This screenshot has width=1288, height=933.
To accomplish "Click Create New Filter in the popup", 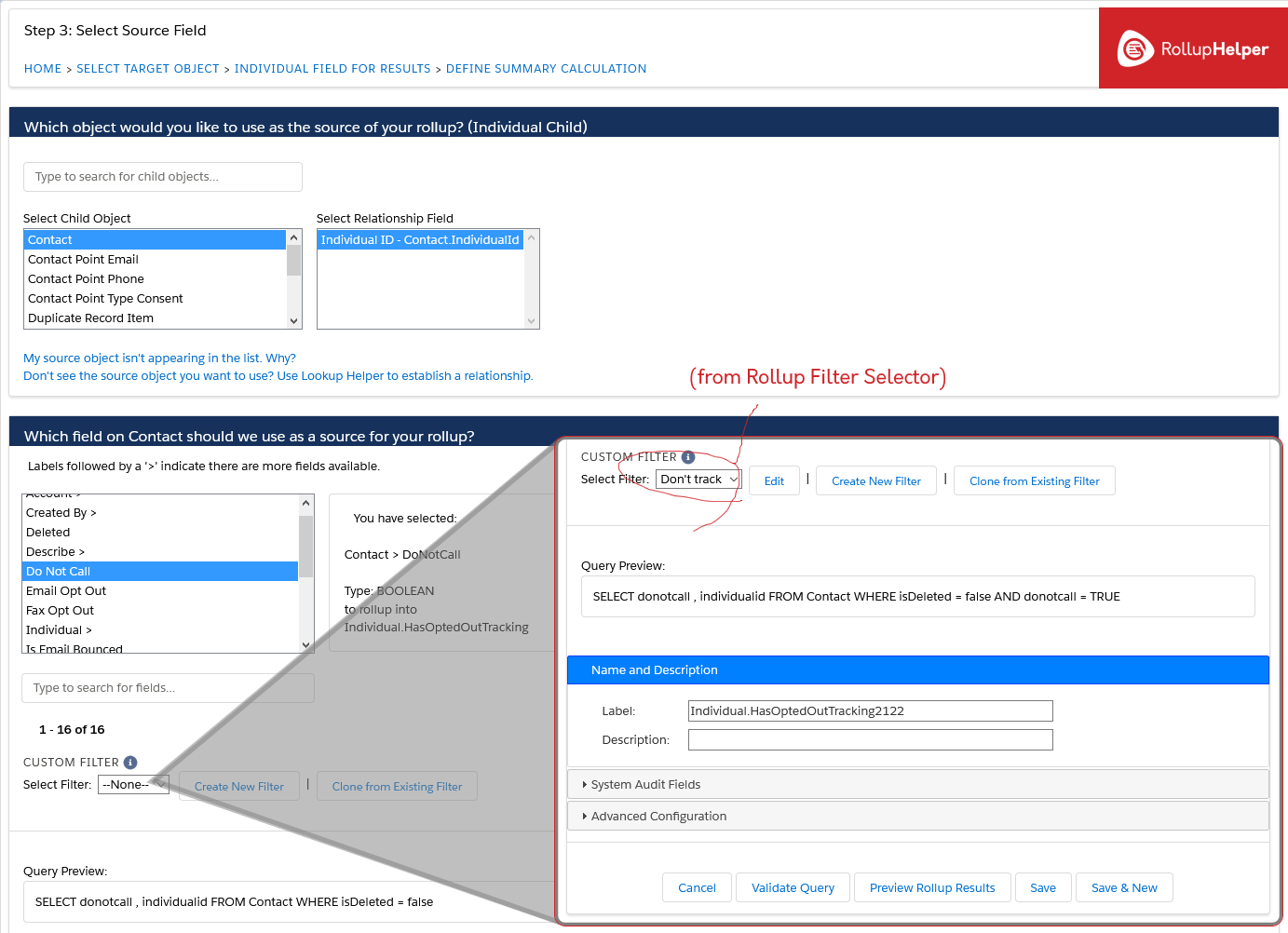I will tap(876, 481).
